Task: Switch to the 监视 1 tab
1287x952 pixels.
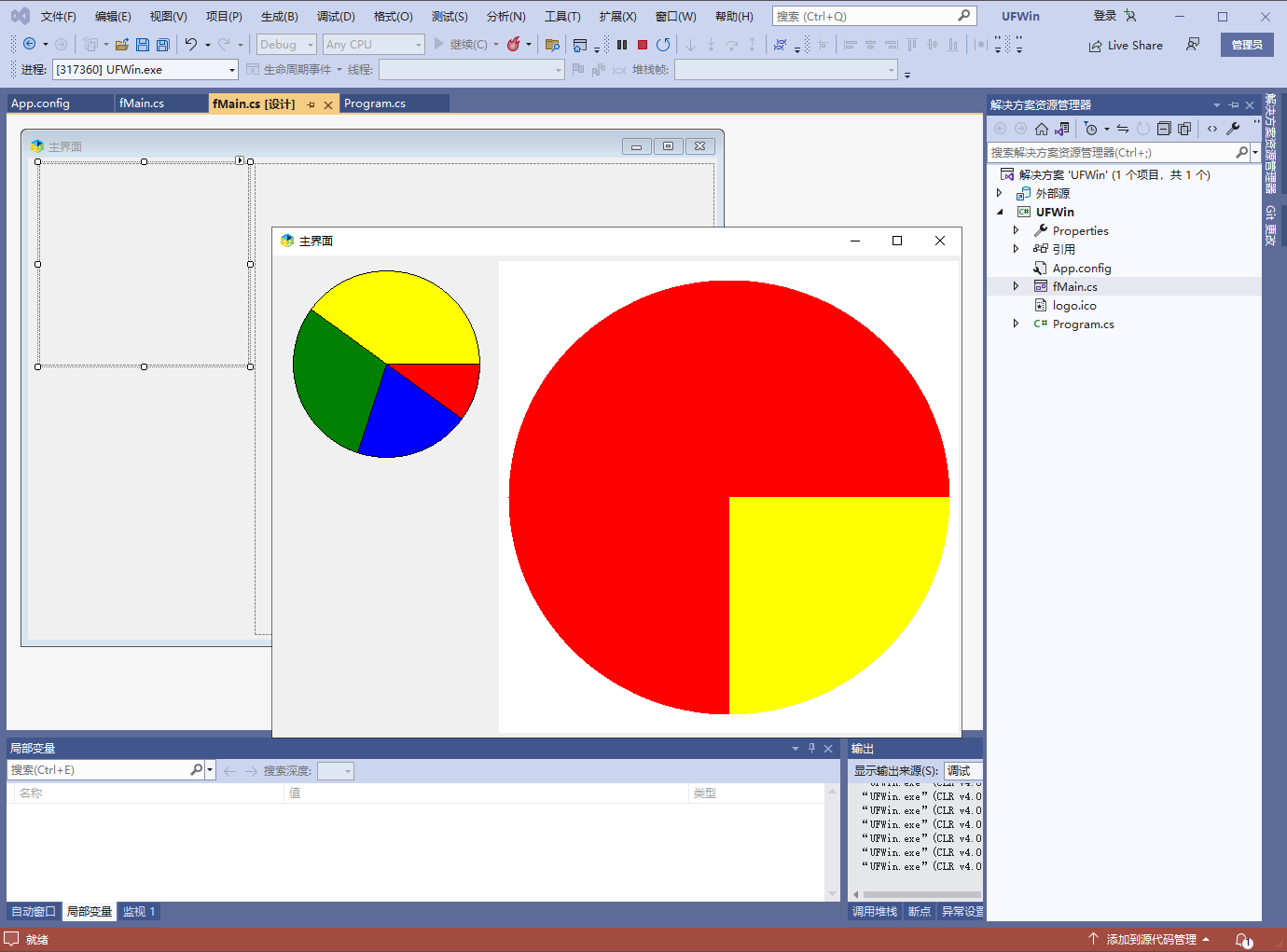Action: [x=139, y=912]
